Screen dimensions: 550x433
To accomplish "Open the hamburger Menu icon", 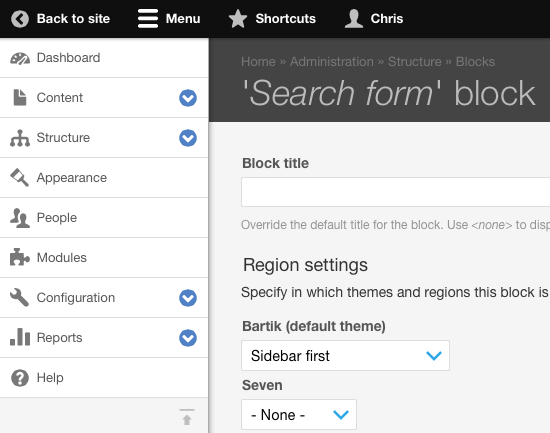I will coord(148,19).
